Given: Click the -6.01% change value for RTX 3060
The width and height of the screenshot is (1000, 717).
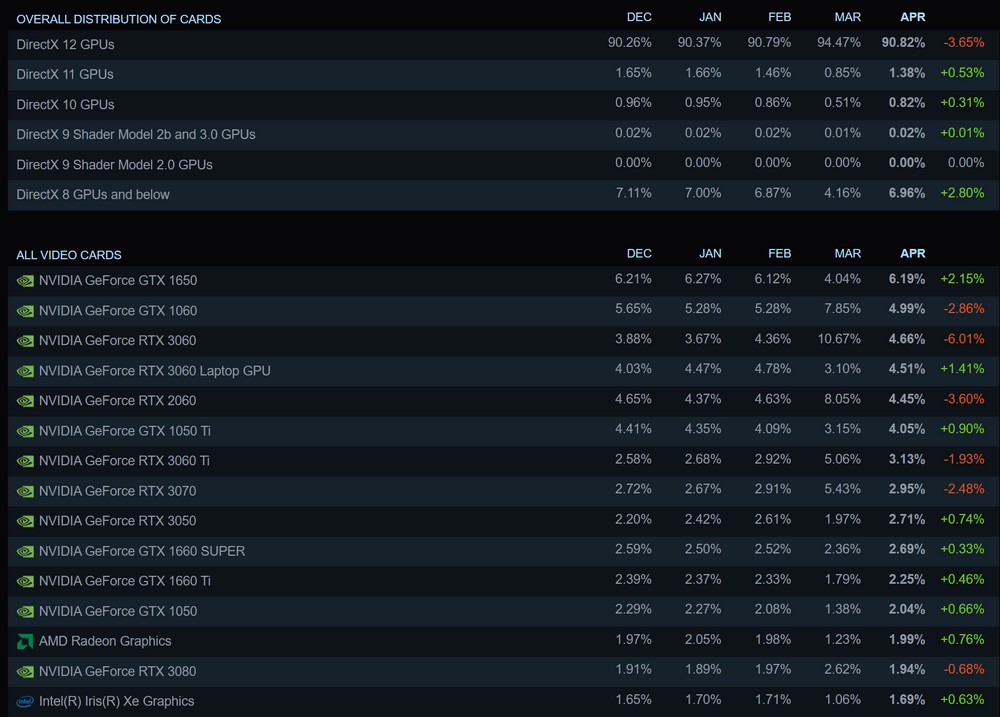Looking at the screenshot, I should pos(964,339).
